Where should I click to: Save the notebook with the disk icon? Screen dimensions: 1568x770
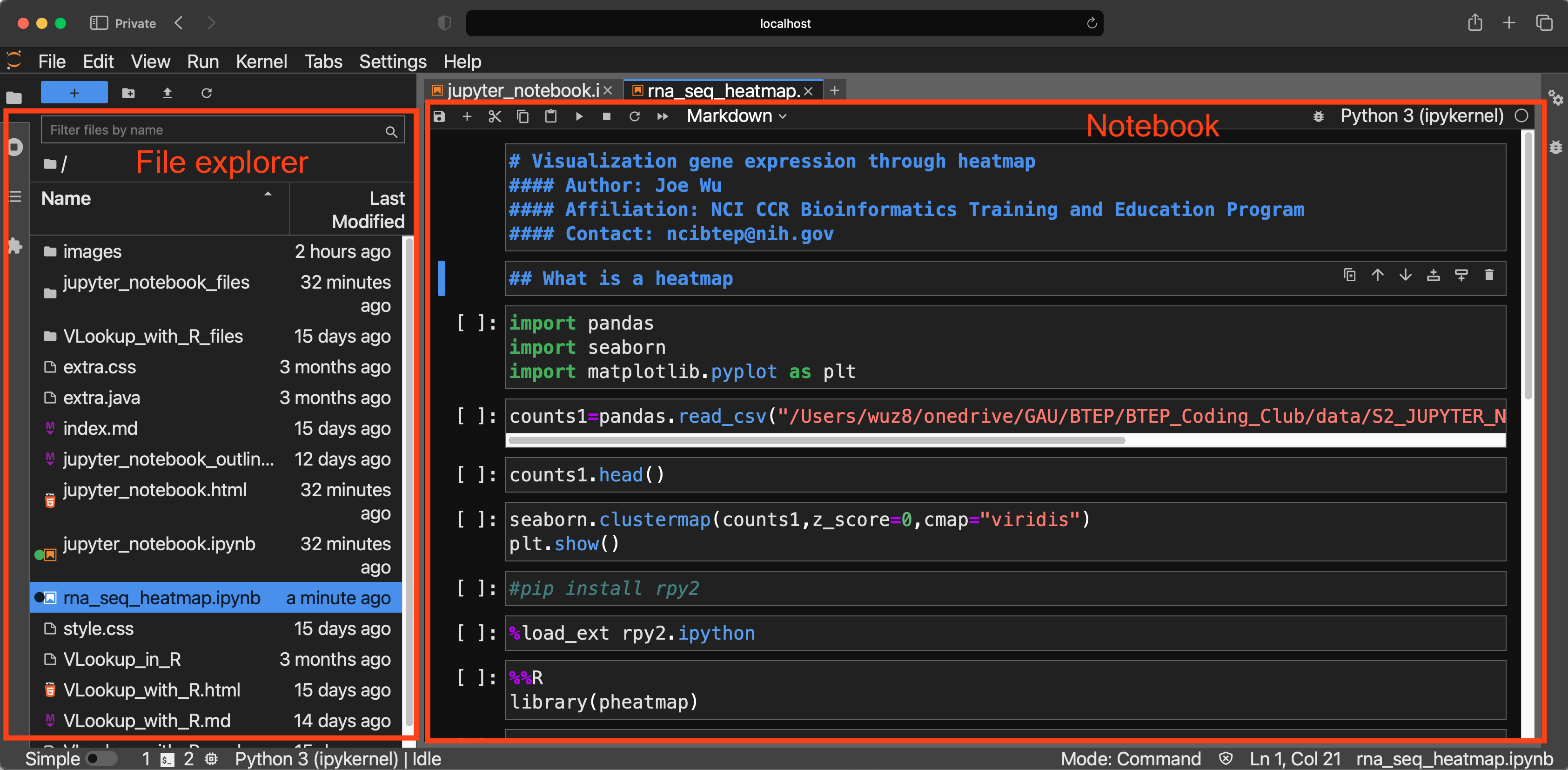(439, 116)
